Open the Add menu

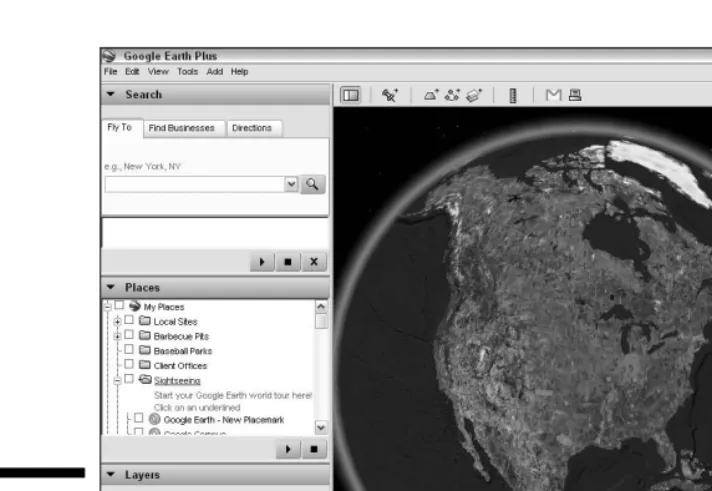tap(215, 72)
